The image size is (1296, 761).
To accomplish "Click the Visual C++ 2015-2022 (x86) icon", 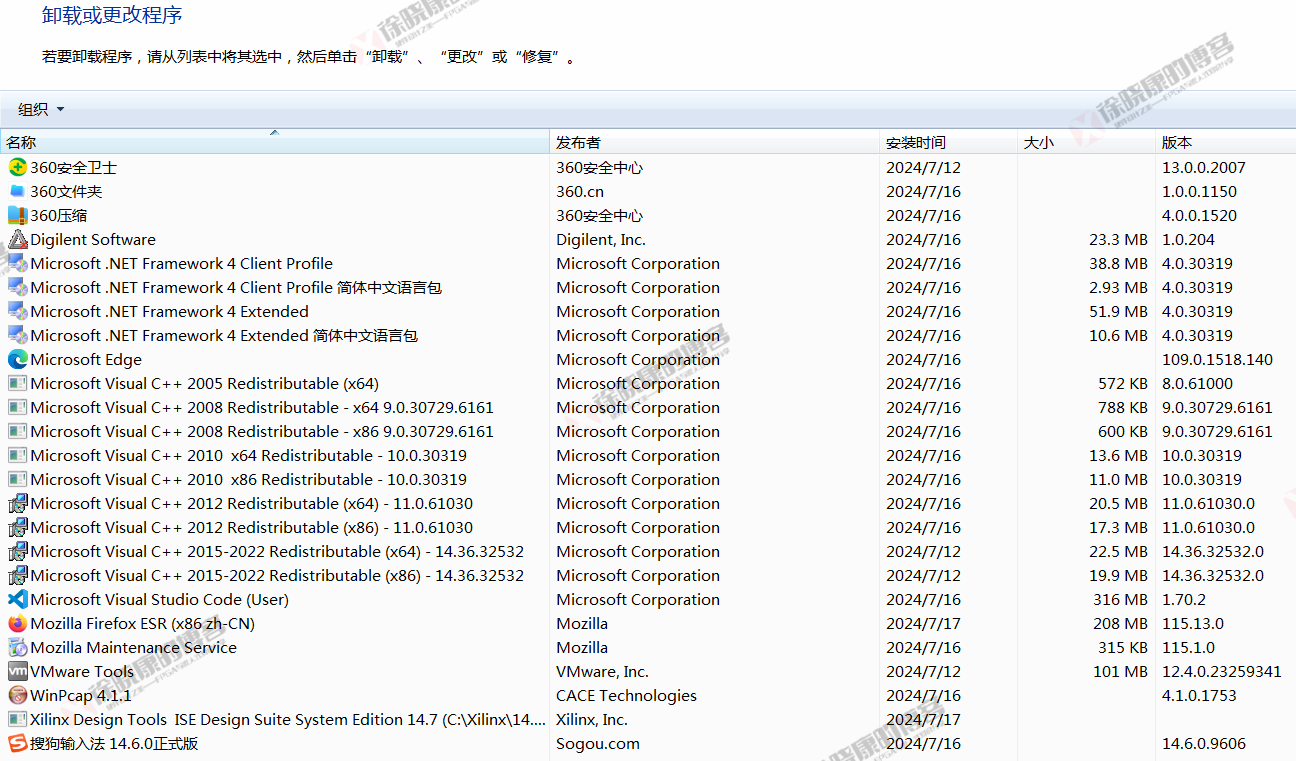I will click(17, 575).
